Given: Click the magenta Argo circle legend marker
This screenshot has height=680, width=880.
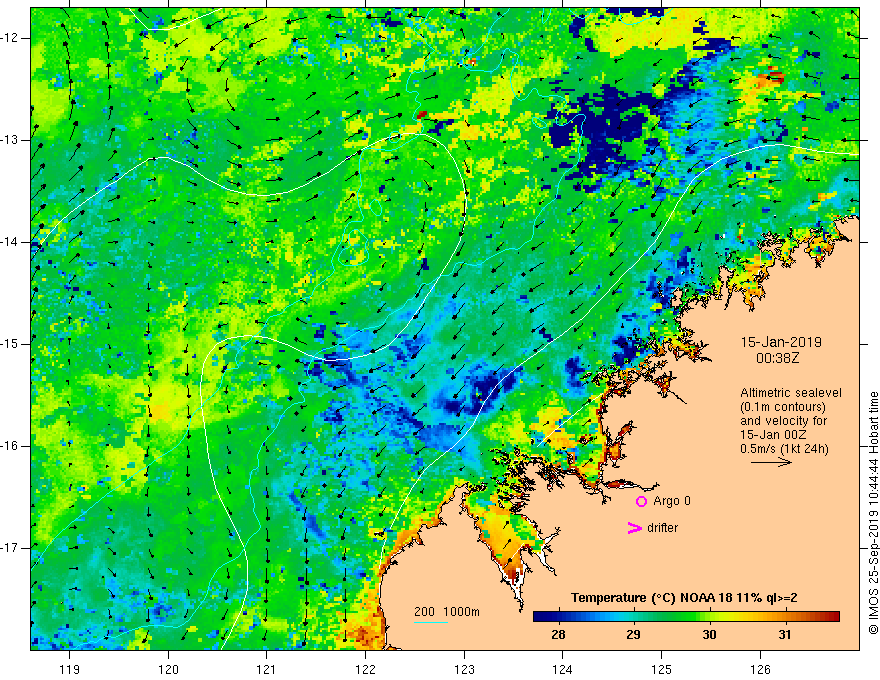Looking at the screenshot, I should tap(641, 501).
